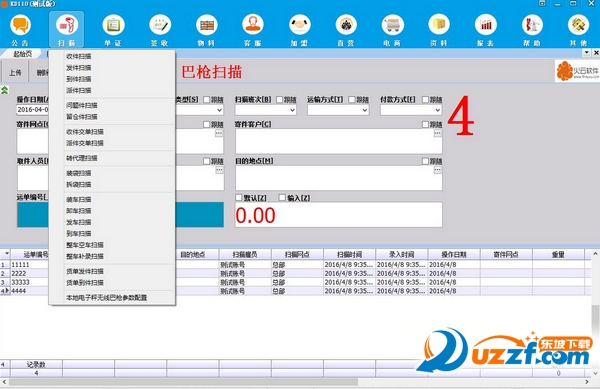This screenshot has height=389, width=600.
Task: Toggle 跟随 checkbox beside 扫描班次[B]
Action: [279, 99]
